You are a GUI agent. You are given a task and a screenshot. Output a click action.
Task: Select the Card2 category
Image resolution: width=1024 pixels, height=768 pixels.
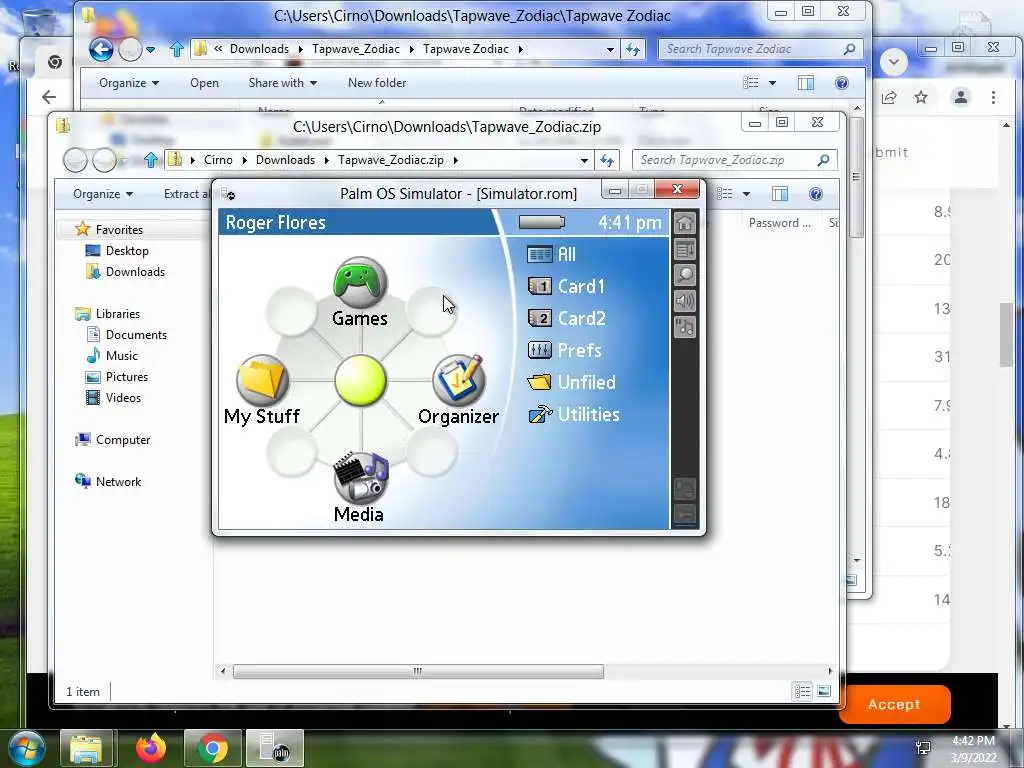(566, 318)
